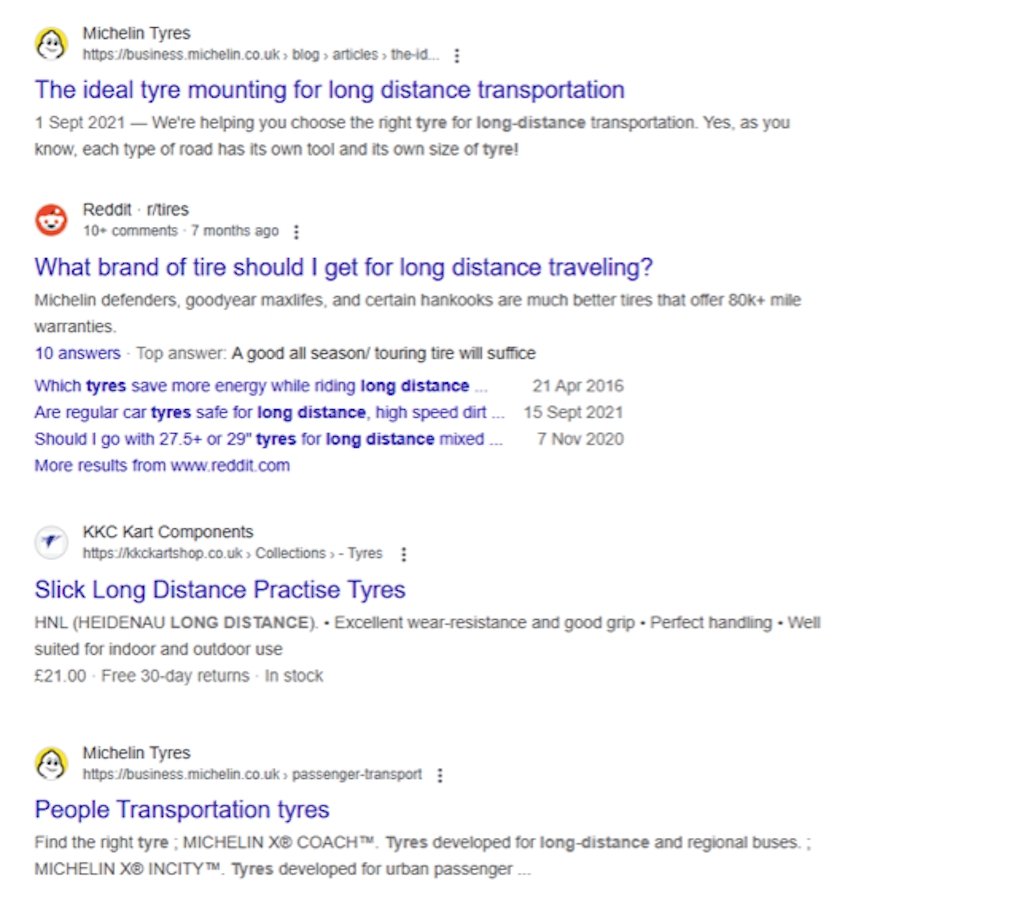Click the KKC Kart Components favicon
Viewport: 1020px width, 913px height.
tap(50, 542)
